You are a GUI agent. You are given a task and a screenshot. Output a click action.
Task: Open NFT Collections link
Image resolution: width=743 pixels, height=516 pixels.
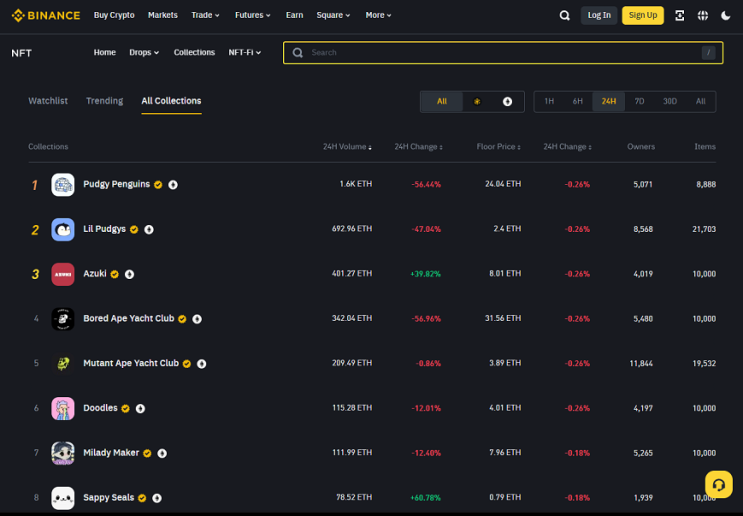coord(194,53)
